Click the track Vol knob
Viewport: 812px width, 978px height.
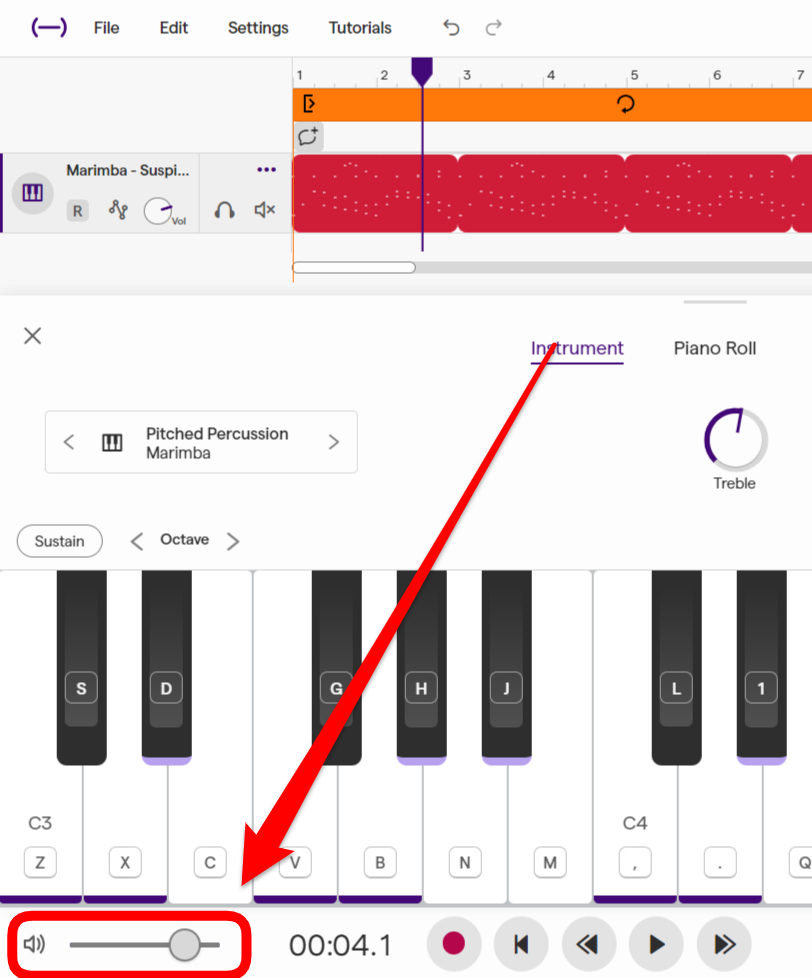[x=158, y=211]
